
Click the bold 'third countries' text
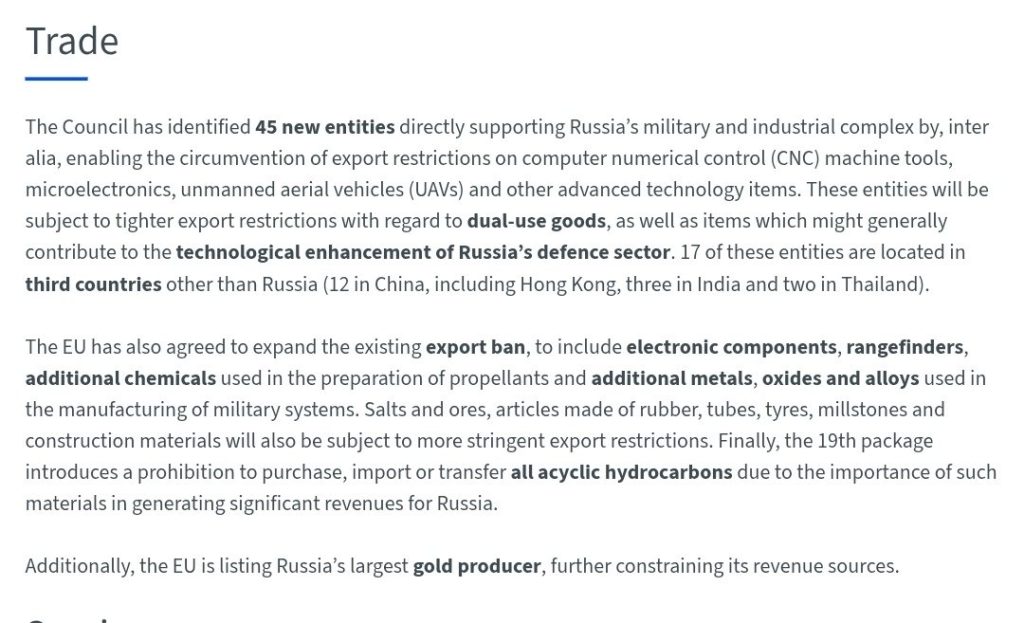pos(93,283)
